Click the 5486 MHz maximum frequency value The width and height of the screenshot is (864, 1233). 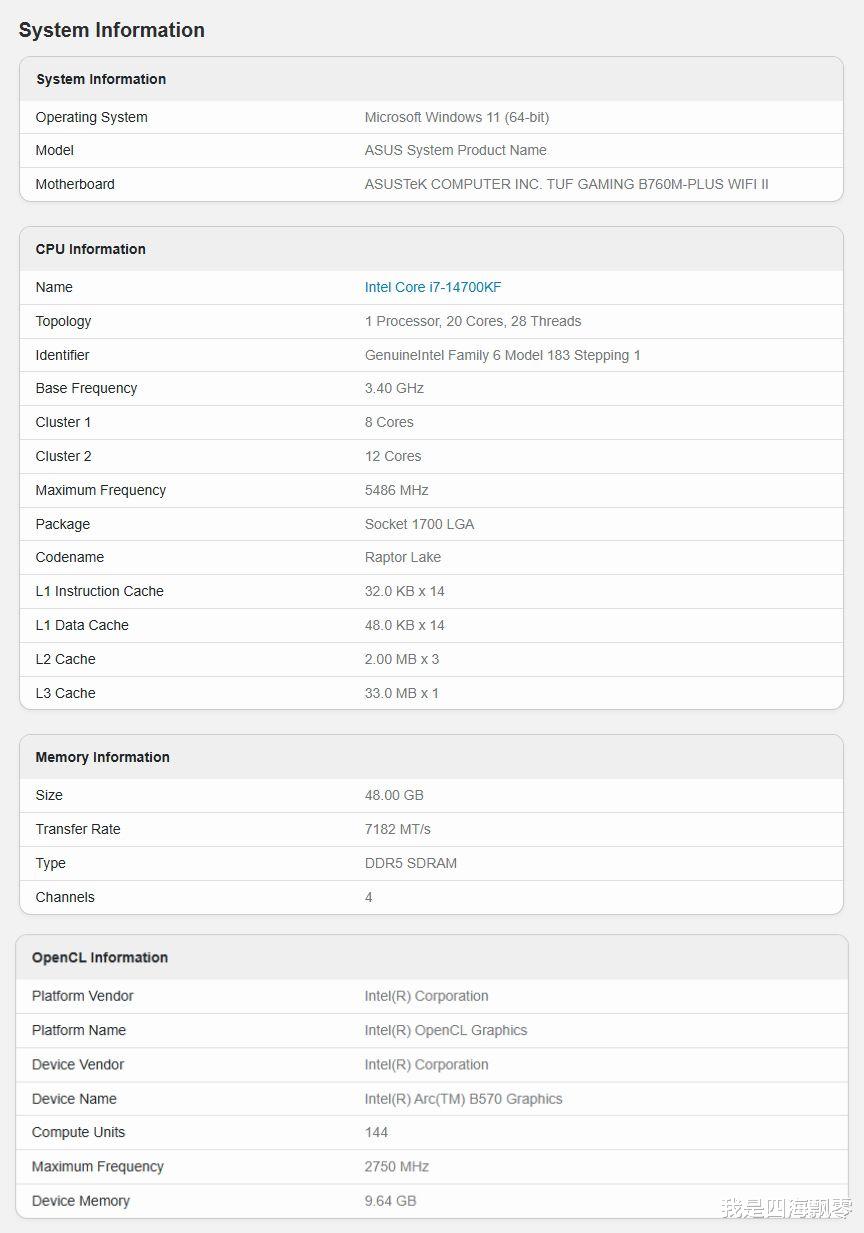(x=396, y=490)
